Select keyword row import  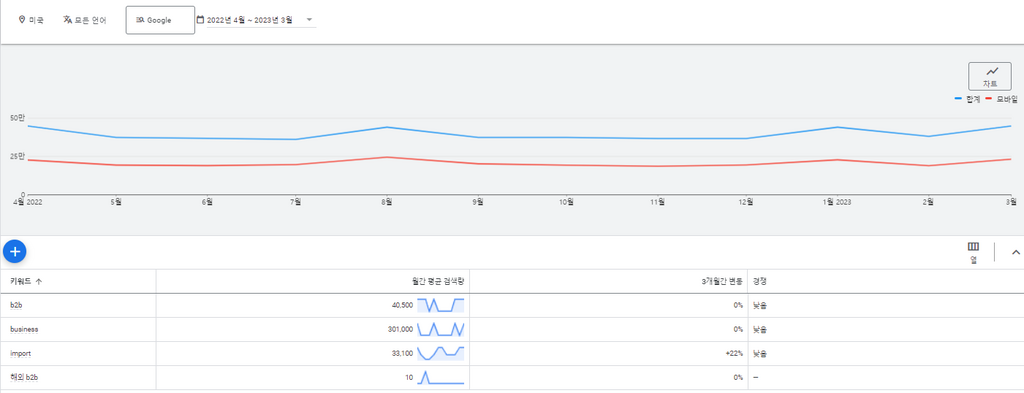point(512,354)
